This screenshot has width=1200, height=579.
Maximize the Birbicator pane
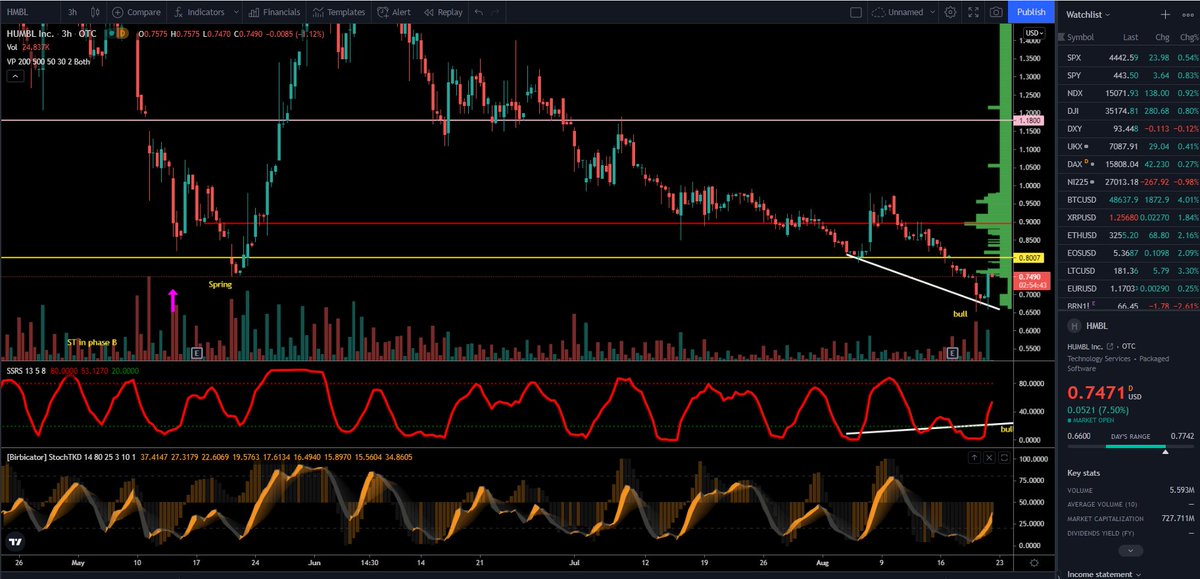tap(1004, 457)
